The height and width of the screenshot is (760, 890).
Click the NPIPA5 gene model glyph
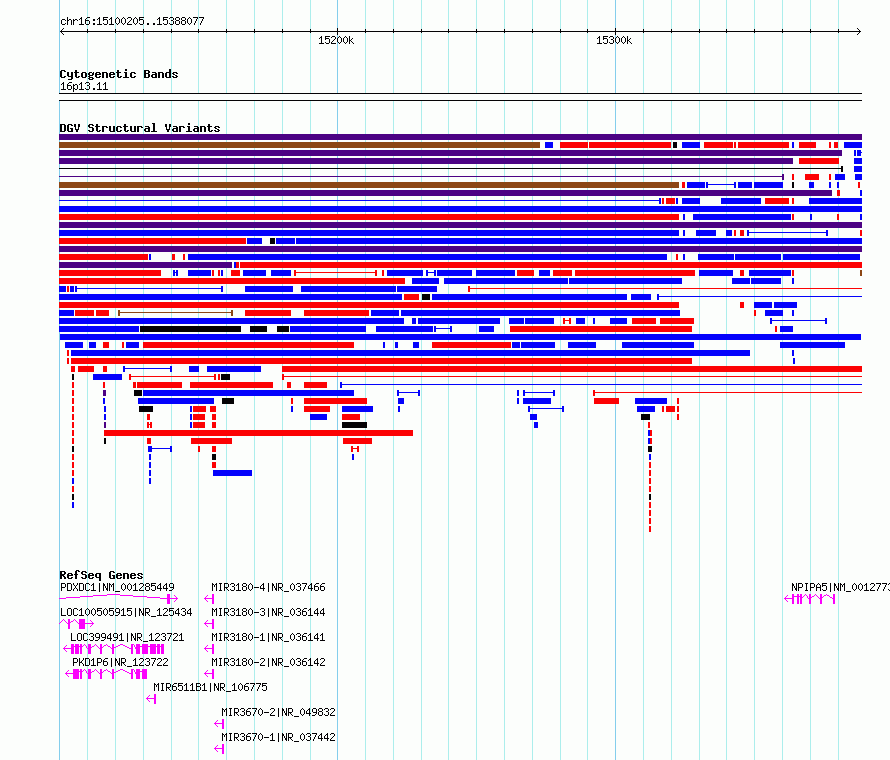(809, 598)
